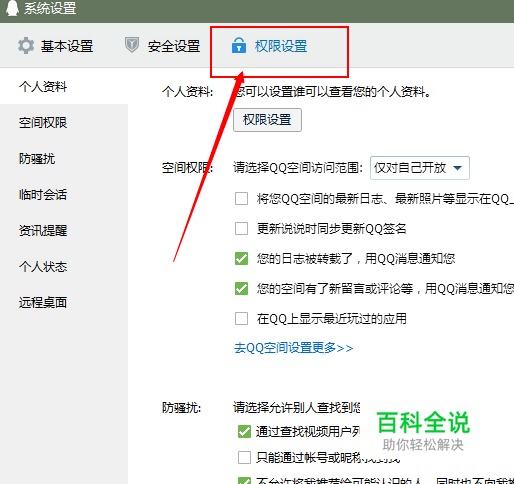
Task: Click the 防骚扰: section label
Action: tap(182, 408)
